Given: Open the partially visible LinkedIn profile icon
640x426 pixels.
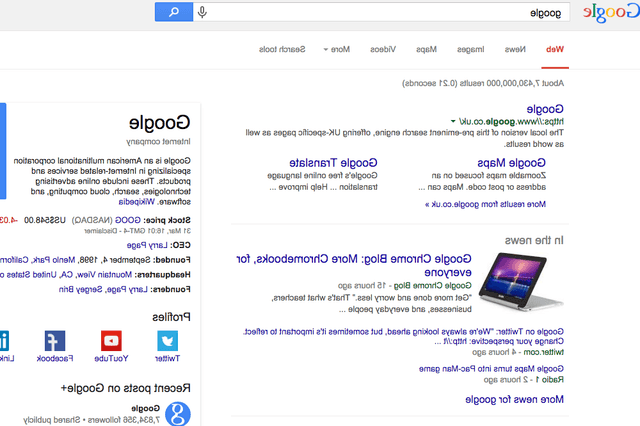Looking at the screenshot, I should pyautogui.click(x=4, y=341).
